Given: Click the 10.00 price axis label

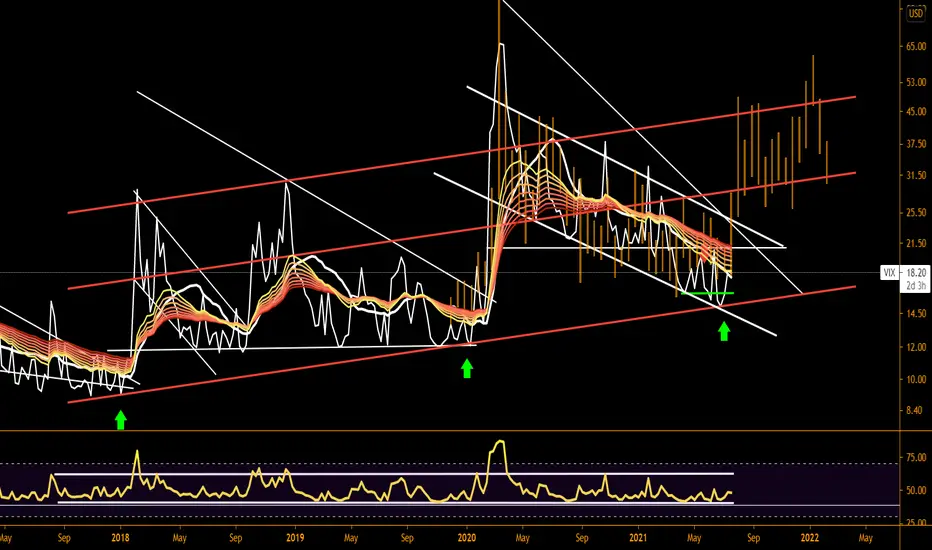Looking at the screenshot, I should [x=916, y=379].
